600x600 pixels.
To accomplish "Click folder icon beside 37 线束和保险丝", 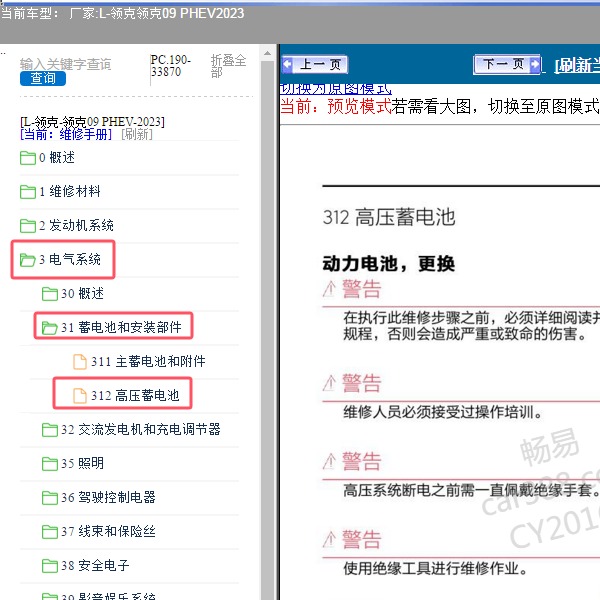I will tap(50, 532).
